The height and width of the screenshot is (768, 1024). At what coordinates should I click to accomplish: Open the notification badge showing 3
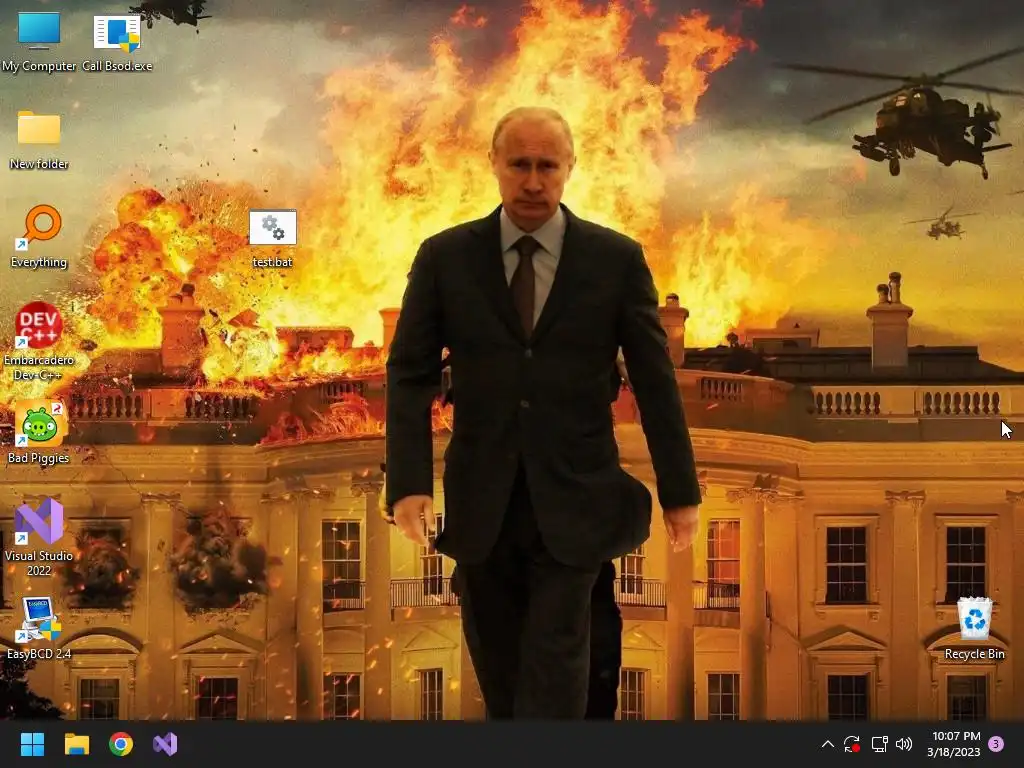coord(996,744)
